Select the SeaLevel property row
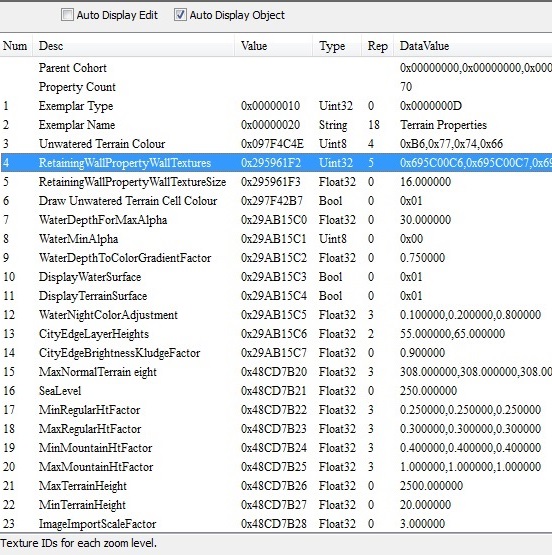 [276, 391]
